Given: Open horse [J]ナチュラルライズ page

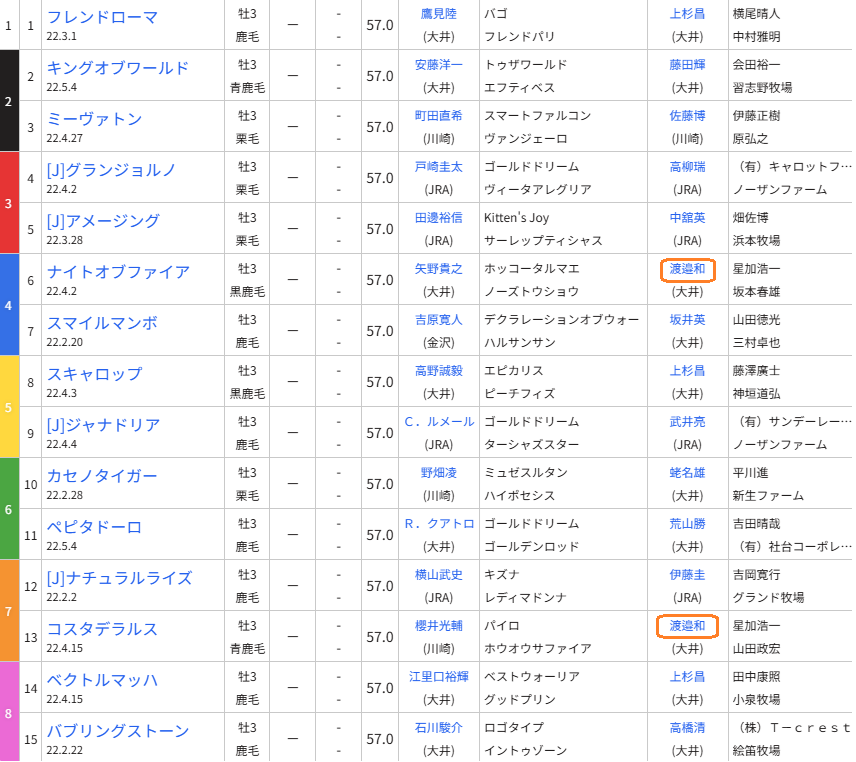Looking at the screenshot, I should click(119, 578).
